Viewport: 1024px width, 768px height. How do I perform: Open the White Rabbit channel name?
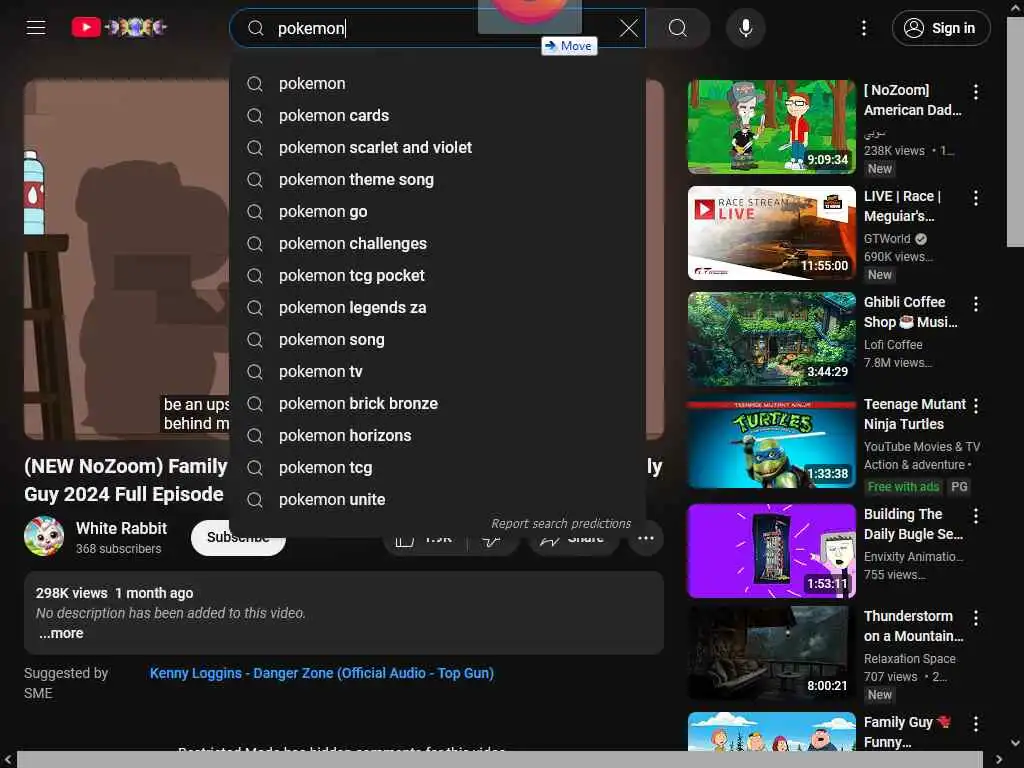(121, 528)
